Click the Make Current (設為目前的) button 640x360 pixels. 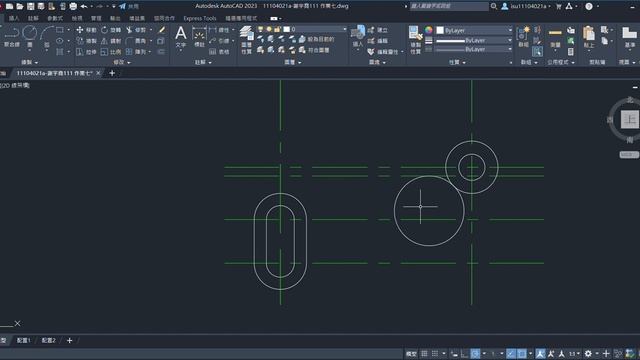pos(317,39)
